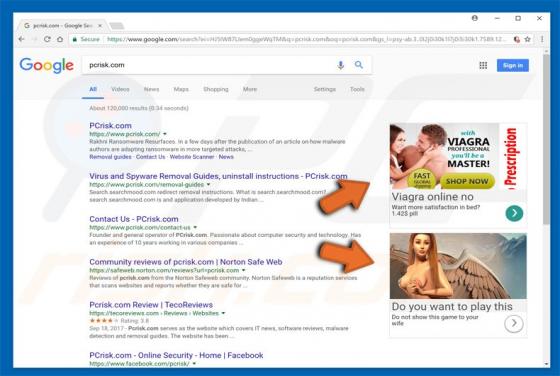Open the PCrisk.com result link
This screenshot has width=560, height=376.
(110, 126)
